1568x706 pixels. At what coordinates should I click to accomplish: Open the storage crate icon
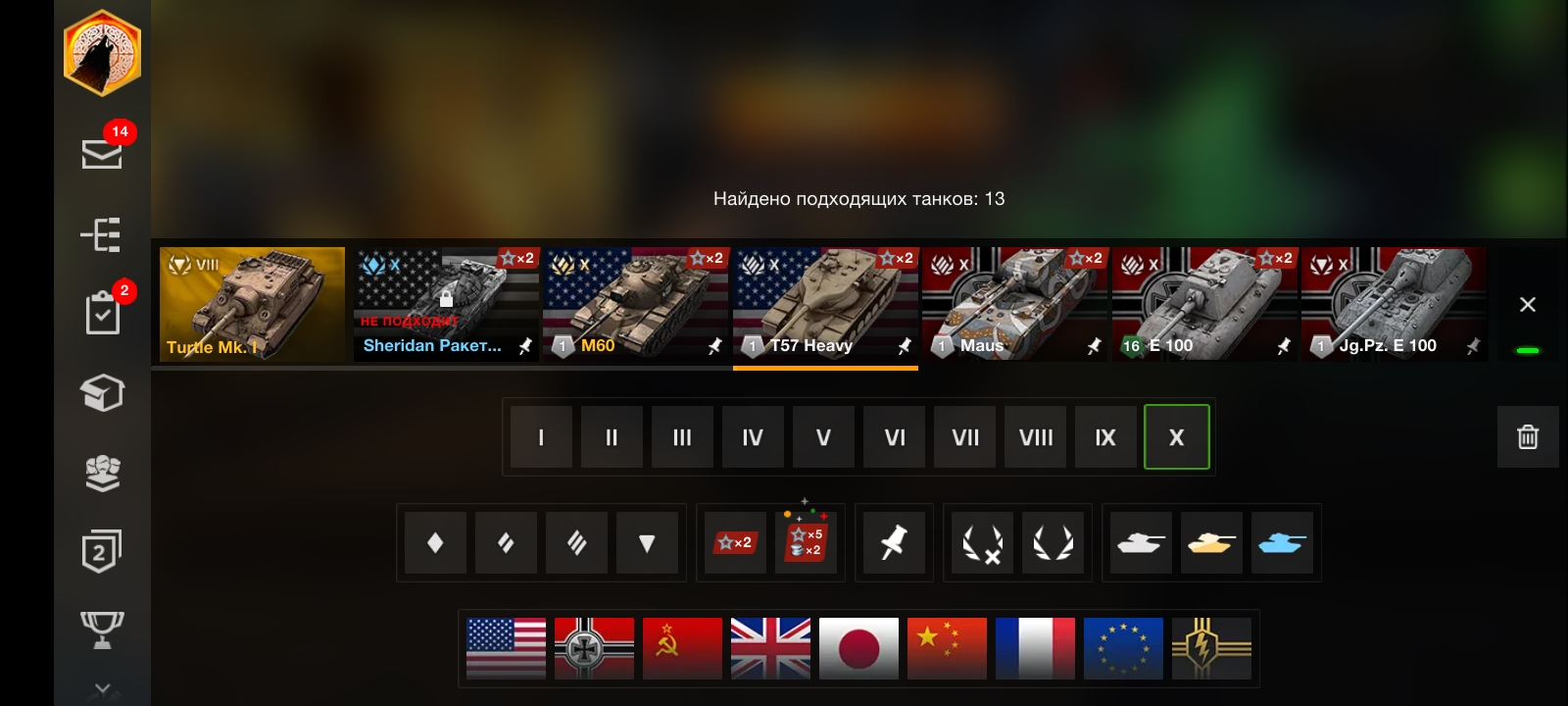point(102,392)
